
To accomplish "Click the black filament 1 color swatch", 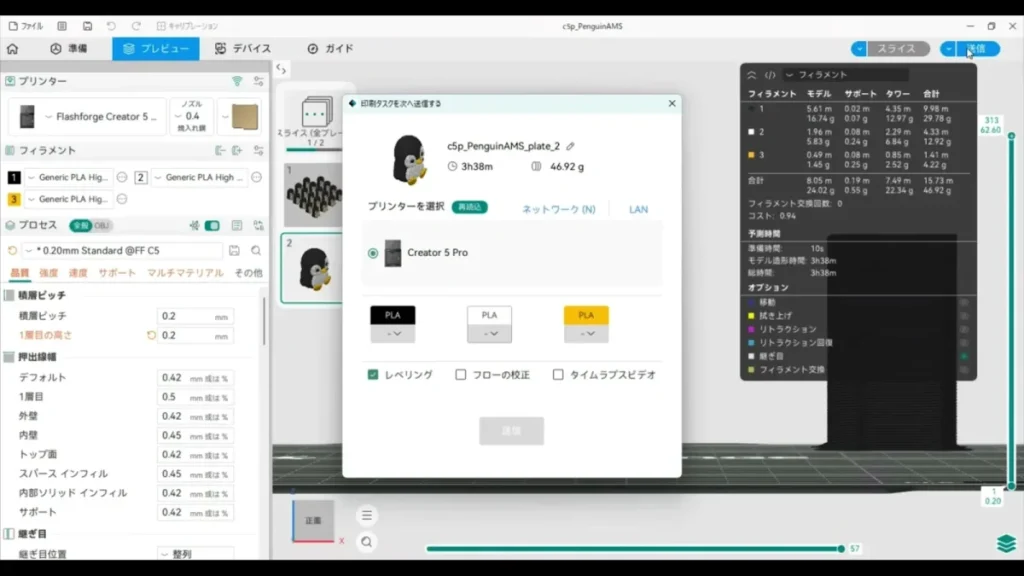I will tap(14, 178).
